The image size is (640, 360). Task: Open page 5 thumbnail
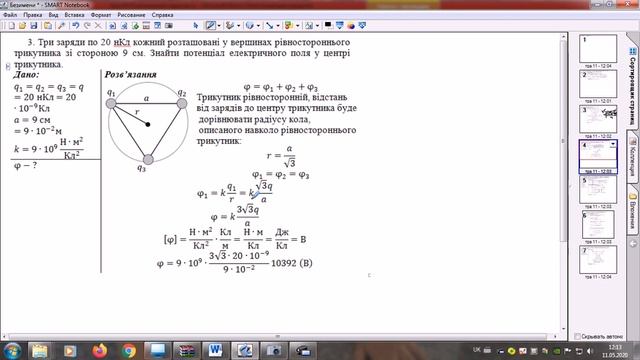(598, 189)
